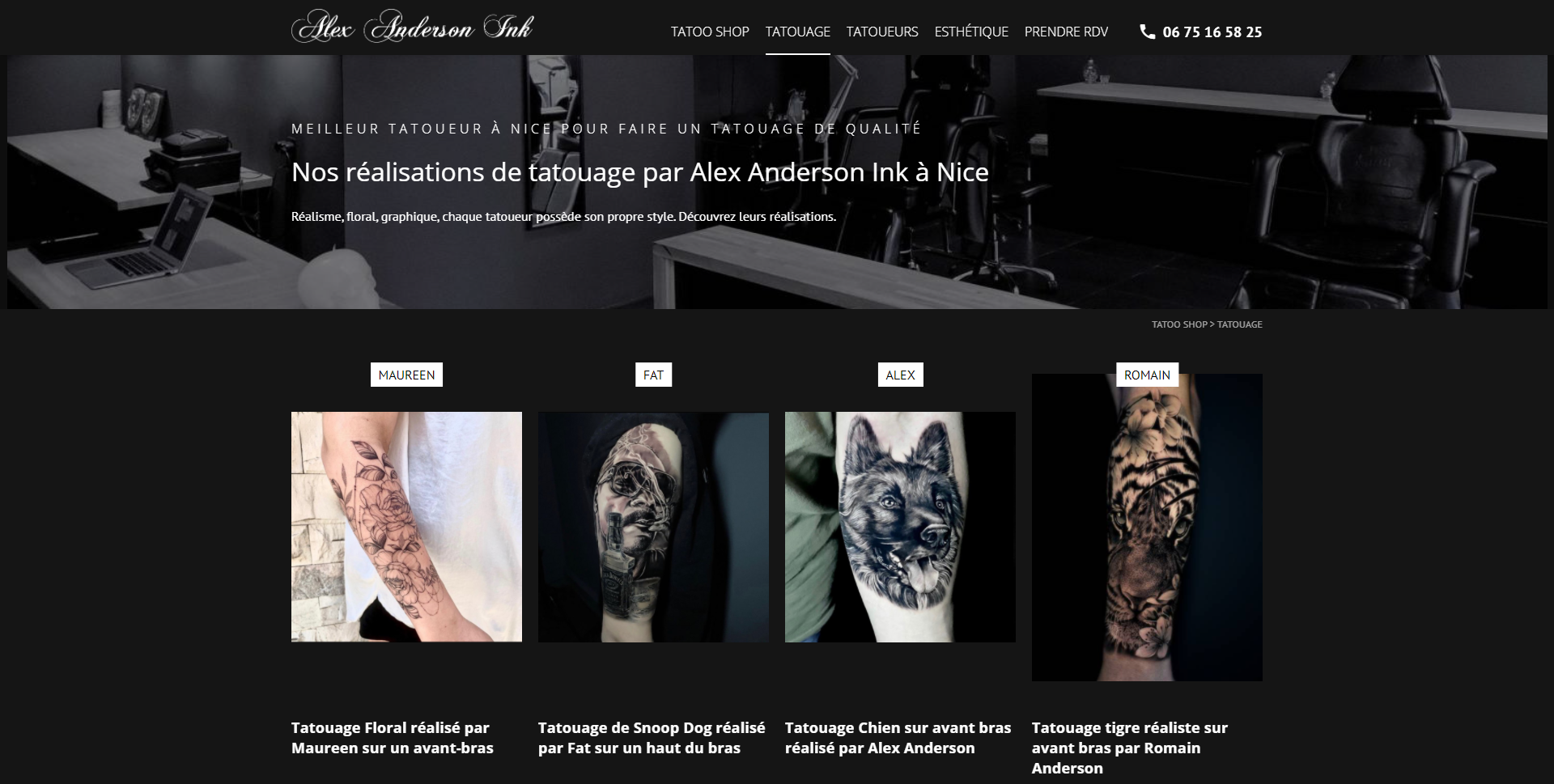Open the Tatouage tigre réaliste title link
This screenshot has width=1554, height=784.
coord(1130,748)
